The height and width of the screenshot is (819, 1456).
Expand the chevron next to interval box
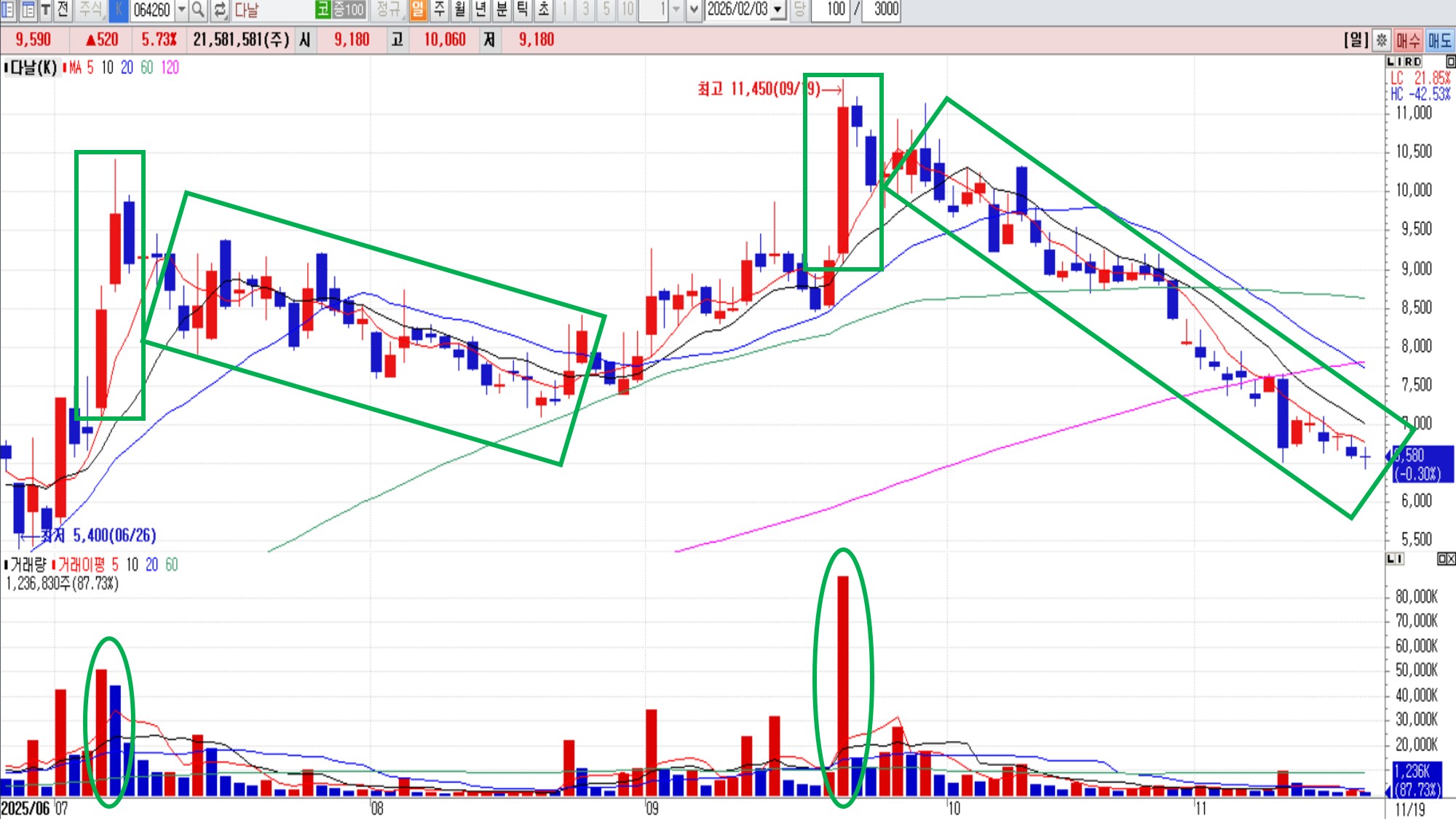(x=693, y=9)
